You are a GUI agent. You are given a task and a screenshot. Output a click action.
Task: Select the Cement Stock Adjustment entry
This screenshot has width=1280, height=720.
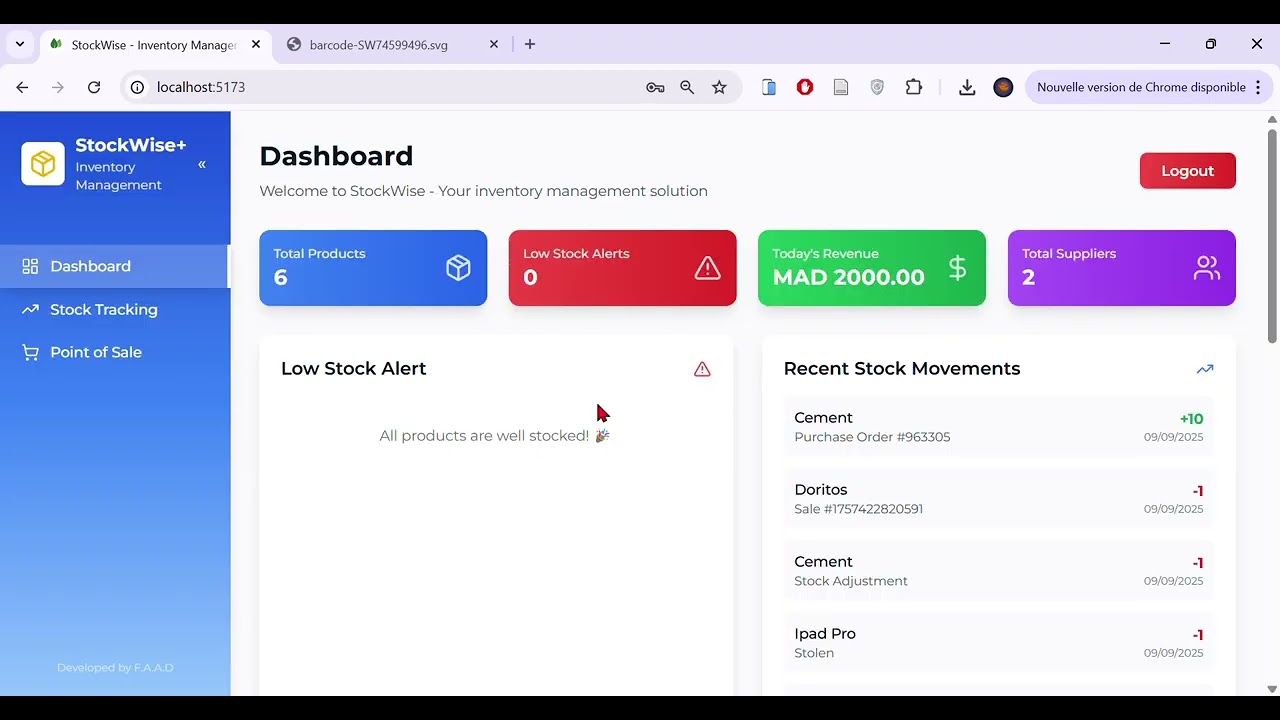[x=999, y=571]
